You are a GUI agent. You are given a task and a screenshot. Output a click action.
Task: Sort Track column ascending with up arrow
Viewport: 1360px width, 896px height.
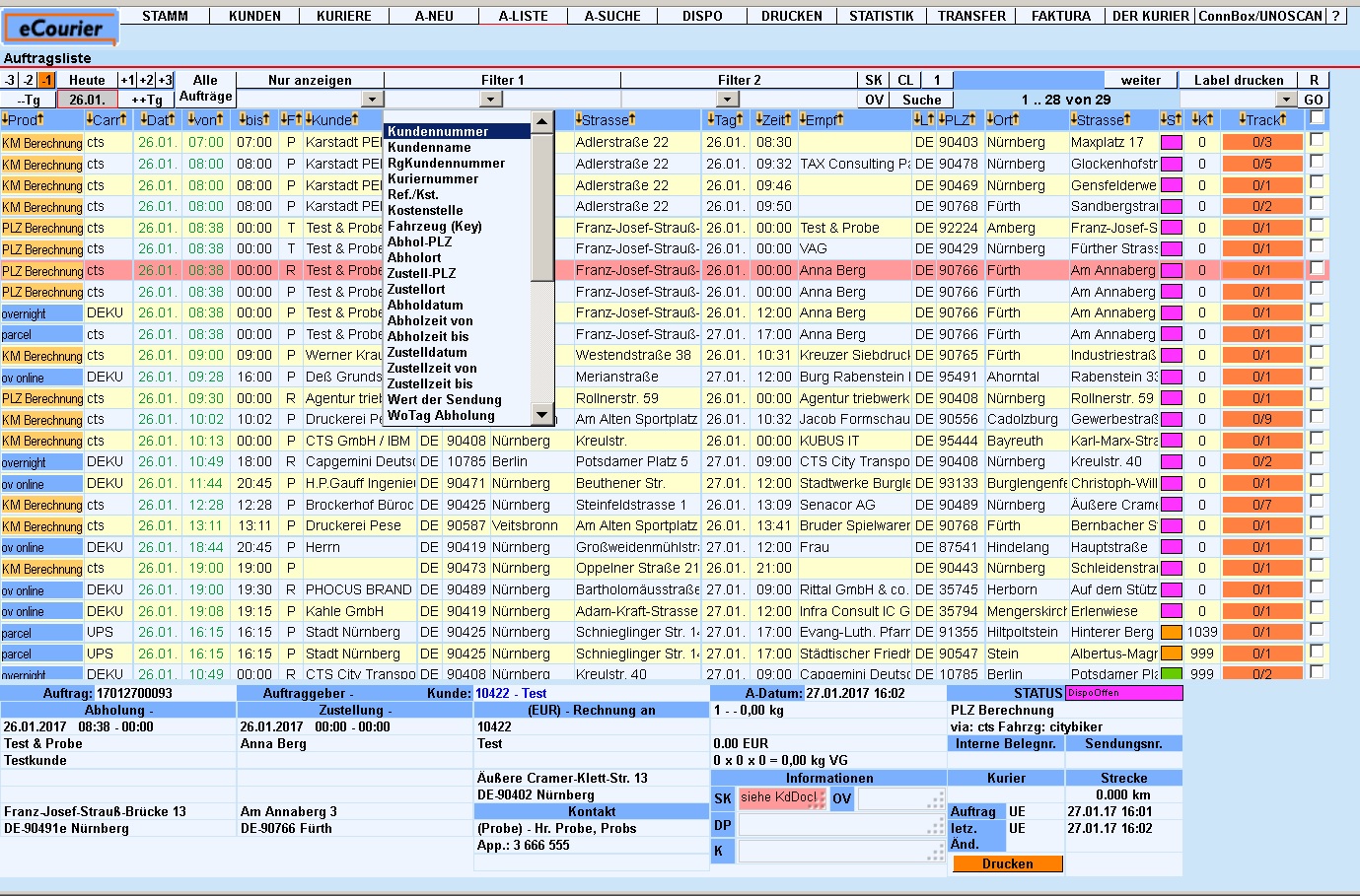coord(1283,120)
